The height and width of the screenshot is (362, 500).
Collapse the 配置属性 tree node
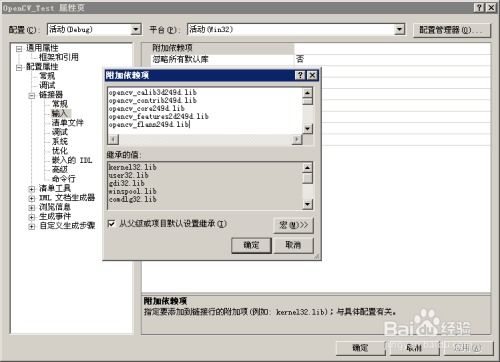[19, 67]
